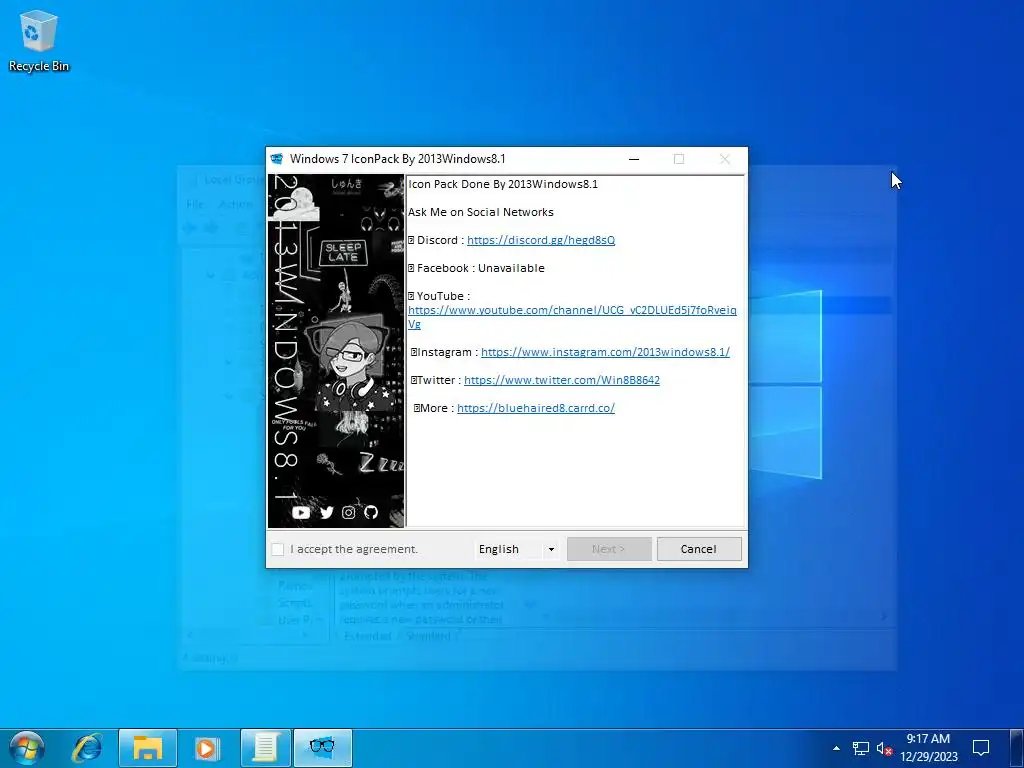Open the Twitter profile link
This screenshot has width=1024, height=768.
562,380
